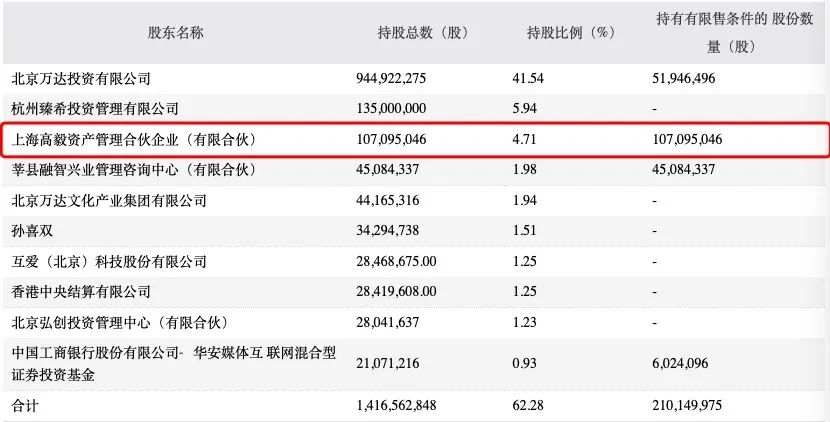Click share count 944,922,275
The width and height of the screenshot is (830, 422).
click(x=391, y=78)
